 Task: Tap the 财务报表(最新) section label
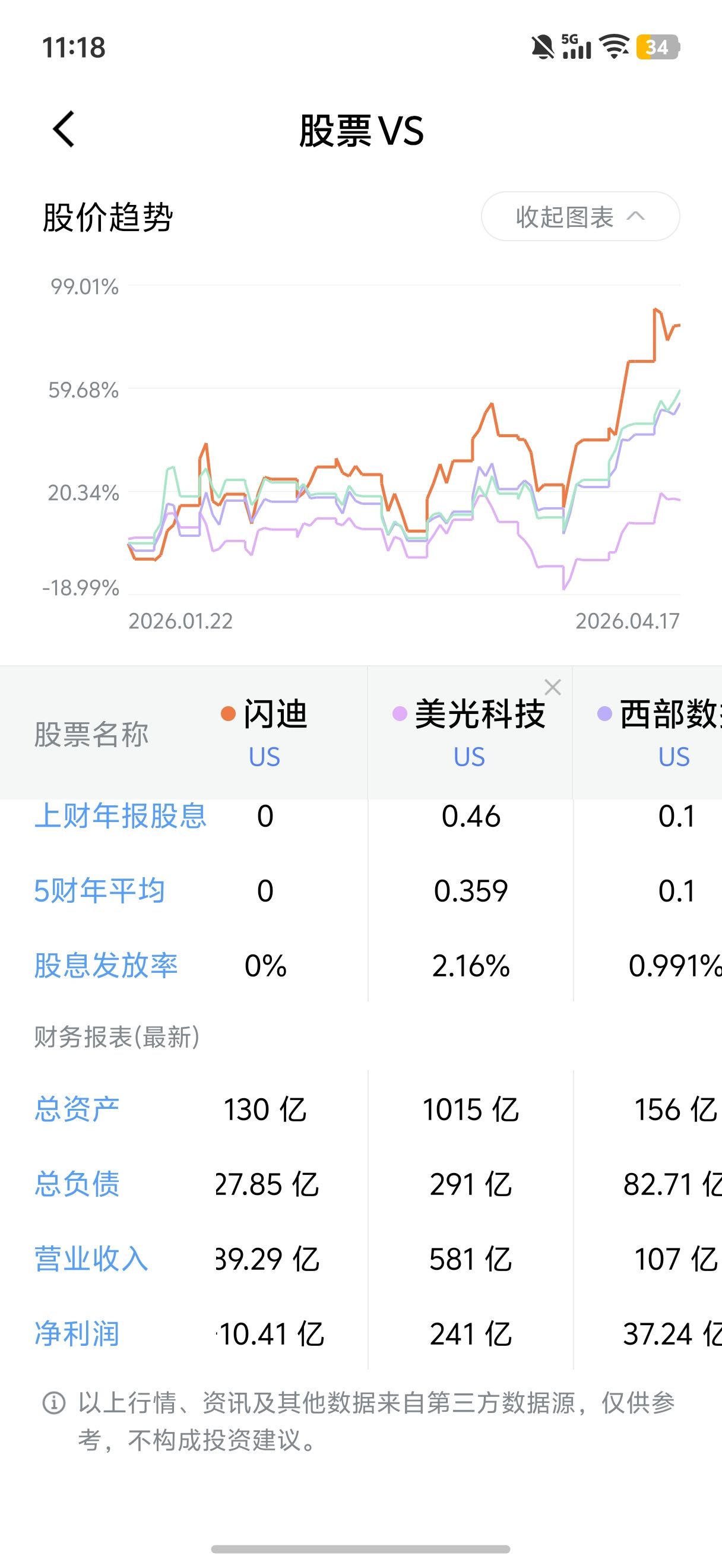click(x=117, y=1037)
